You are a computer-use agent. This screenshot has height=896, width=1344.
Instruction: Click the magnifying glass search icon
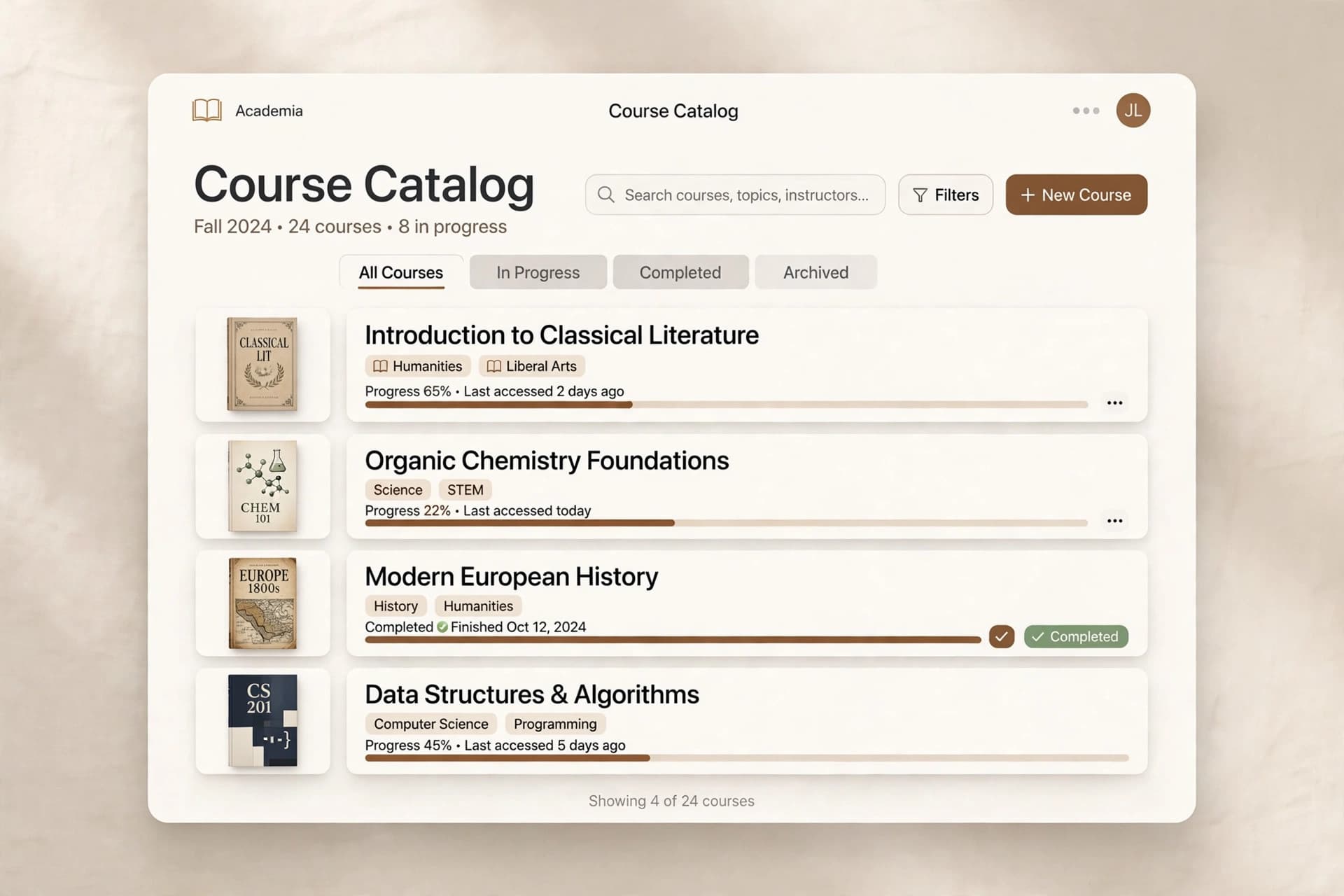[606, 195]
